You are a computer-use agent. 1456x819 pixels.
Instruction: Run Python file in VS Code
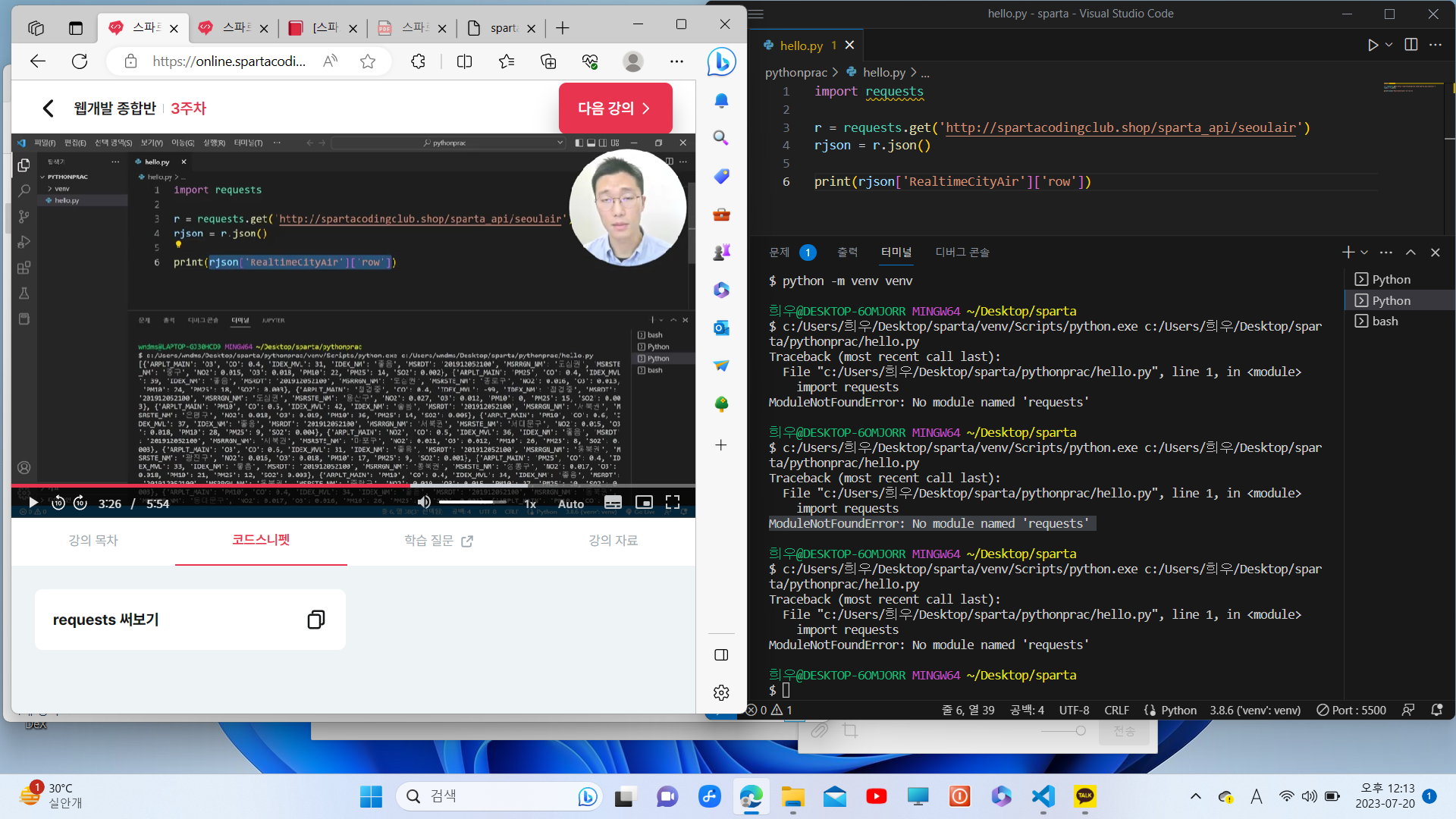[x=1373, y=45]
